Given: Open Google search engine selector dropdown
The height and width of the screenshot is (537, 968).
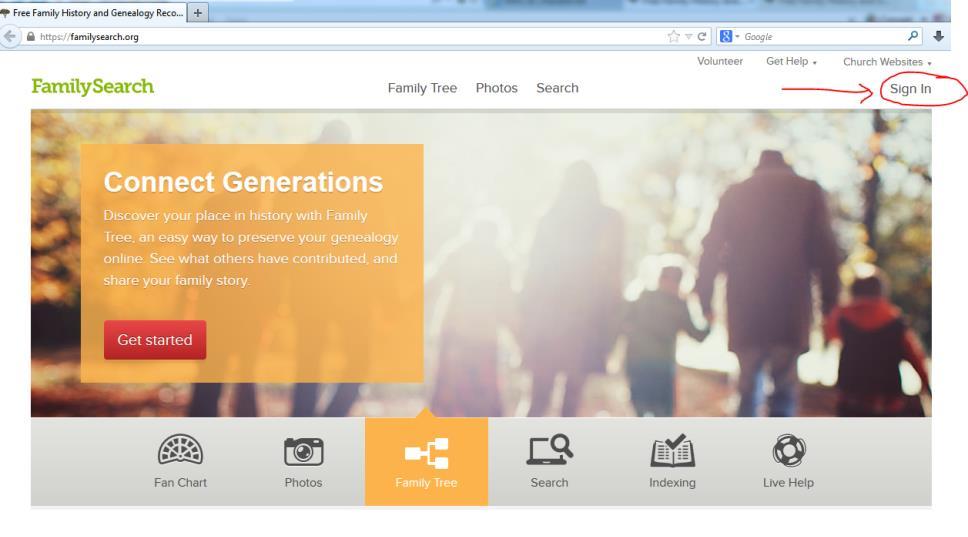Looking at the screenshot, I should point(728,36).
